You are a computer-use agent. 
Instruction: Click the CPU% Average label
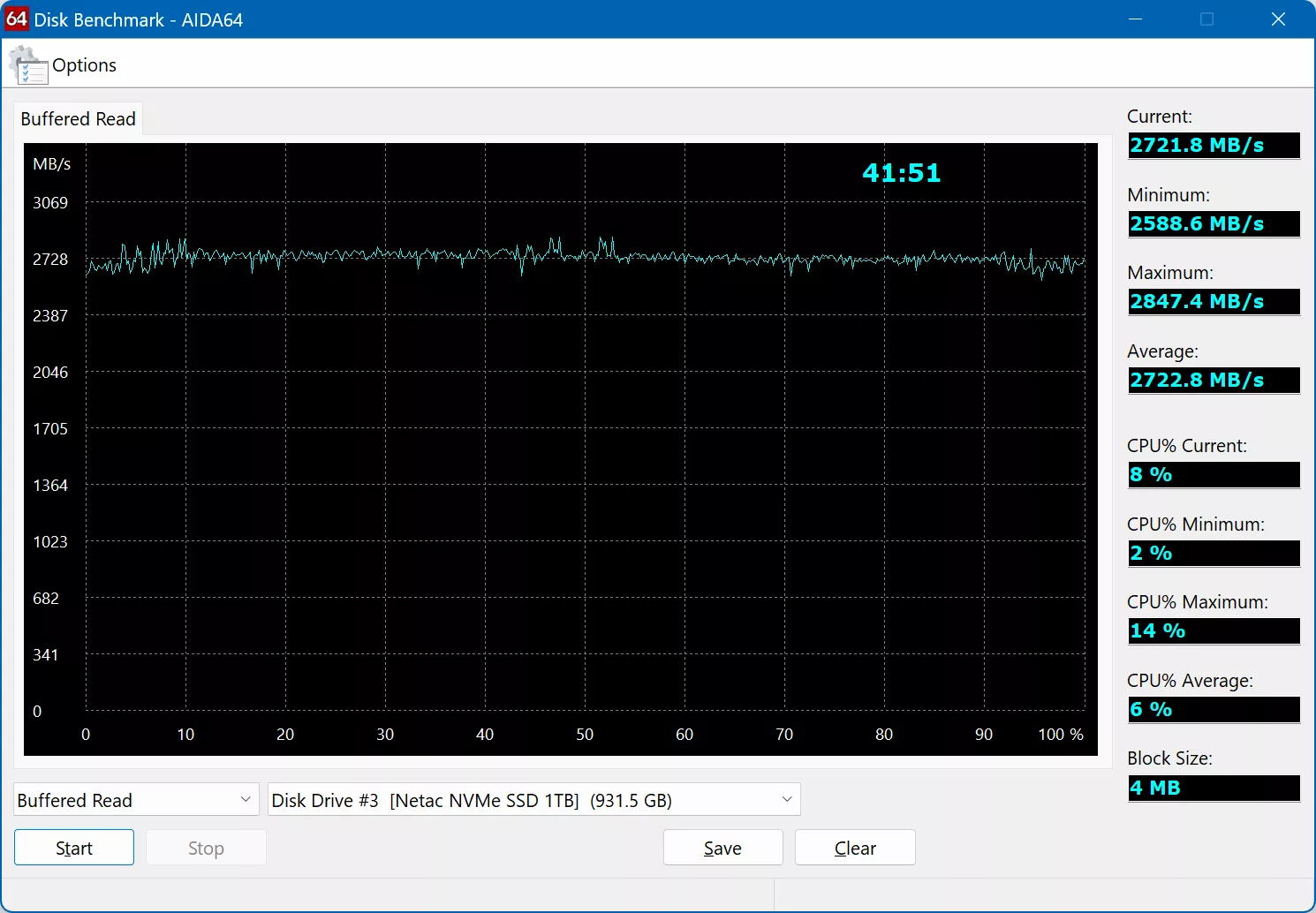tap(1190, 681)
